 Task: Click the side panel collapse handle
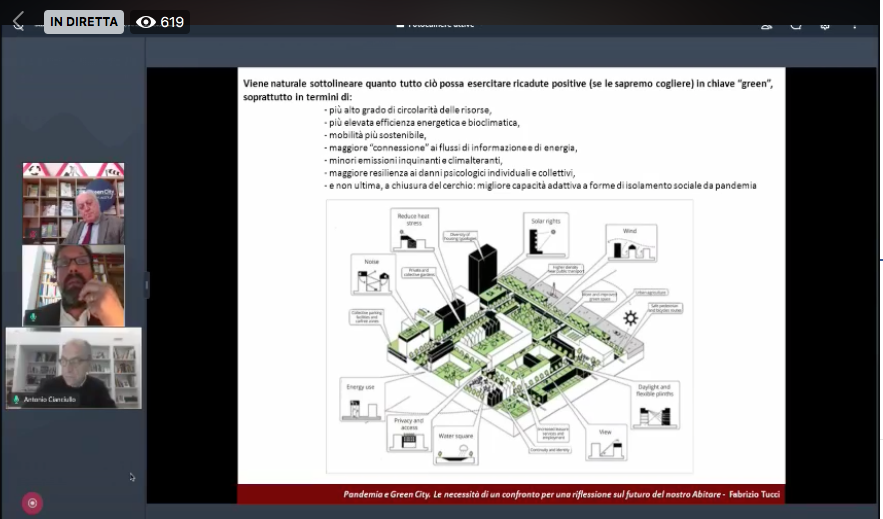[146, 285]
